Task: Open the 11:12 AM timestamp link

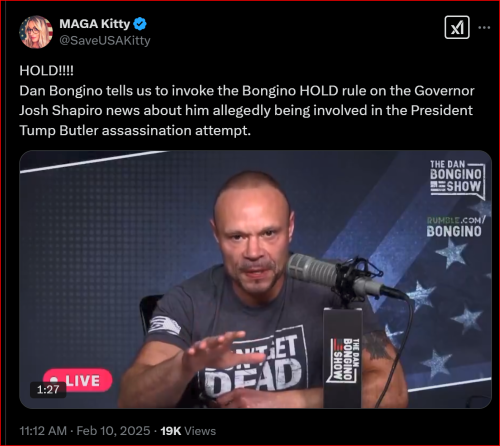Action: click(x=43, y=431)
